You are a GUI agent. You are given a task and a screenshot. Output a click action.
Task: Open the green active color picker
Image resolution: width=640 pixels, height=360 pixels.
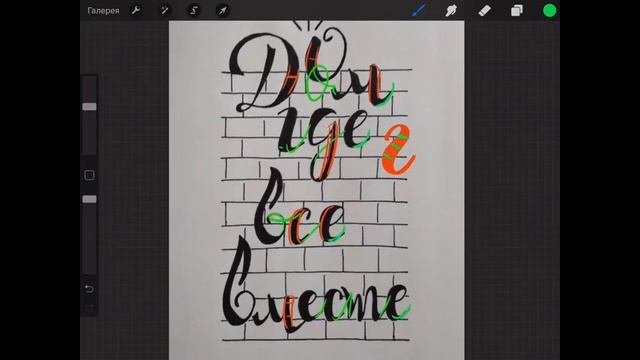[x=549, y=11]
